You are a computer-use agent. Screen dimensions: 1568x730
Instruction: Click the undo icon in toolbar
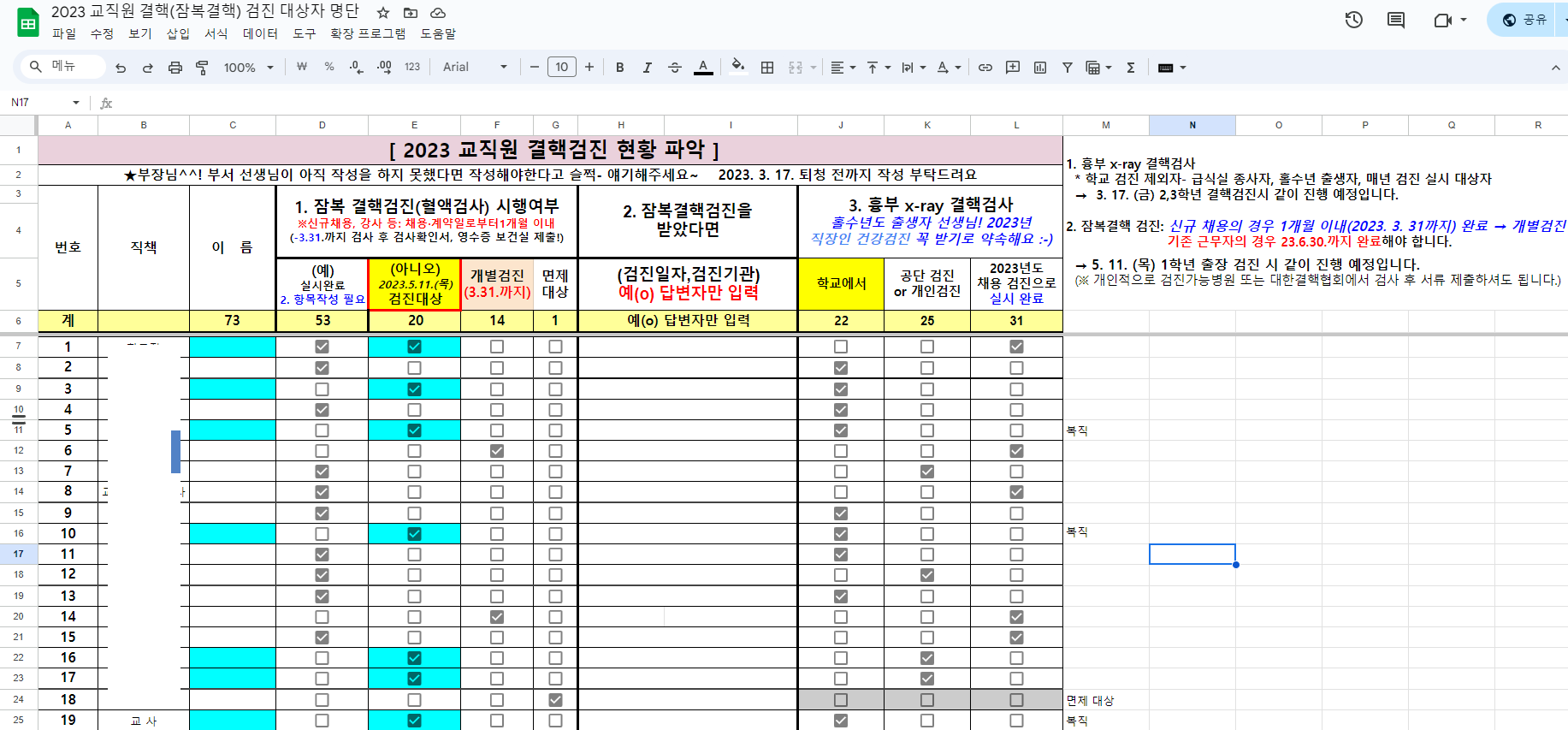coord(121,68)
